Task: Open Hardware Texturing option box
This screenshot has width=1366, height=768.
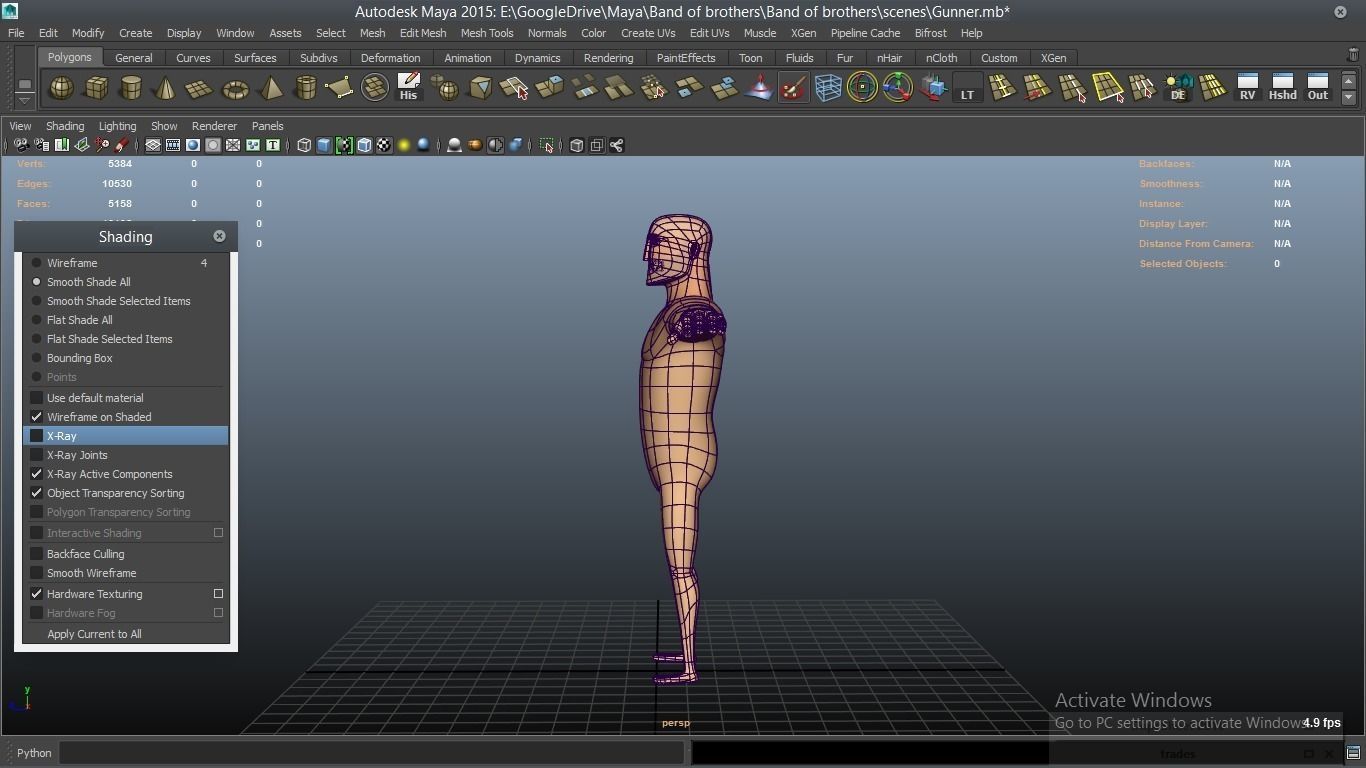Action: 218,594
